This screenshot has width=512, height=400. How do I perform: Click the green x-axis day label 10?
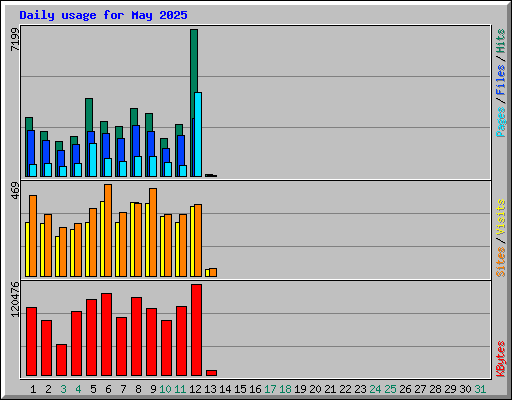coord(165,389)
